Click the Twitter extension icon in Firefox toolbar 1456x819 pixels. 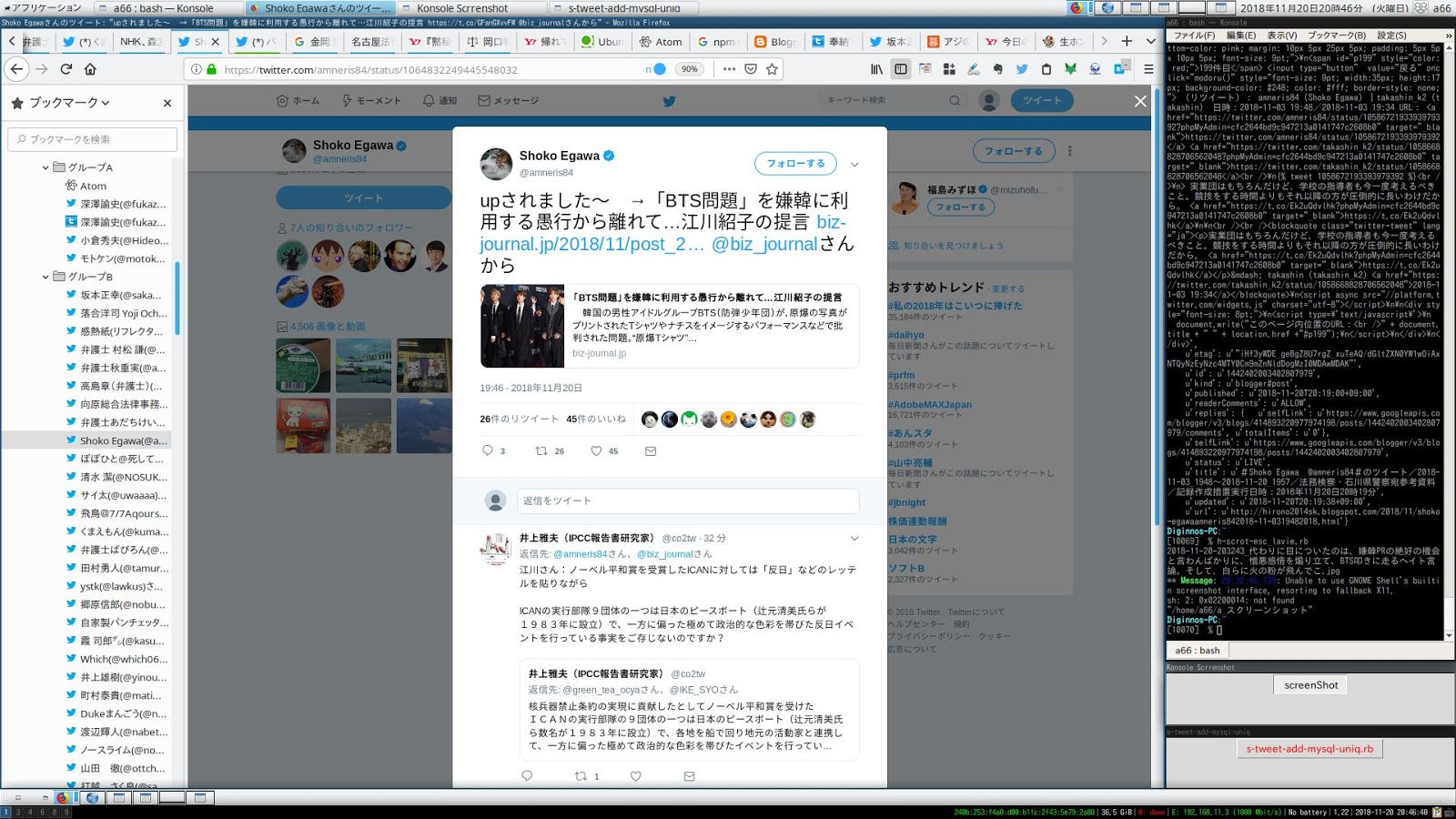1022,69
